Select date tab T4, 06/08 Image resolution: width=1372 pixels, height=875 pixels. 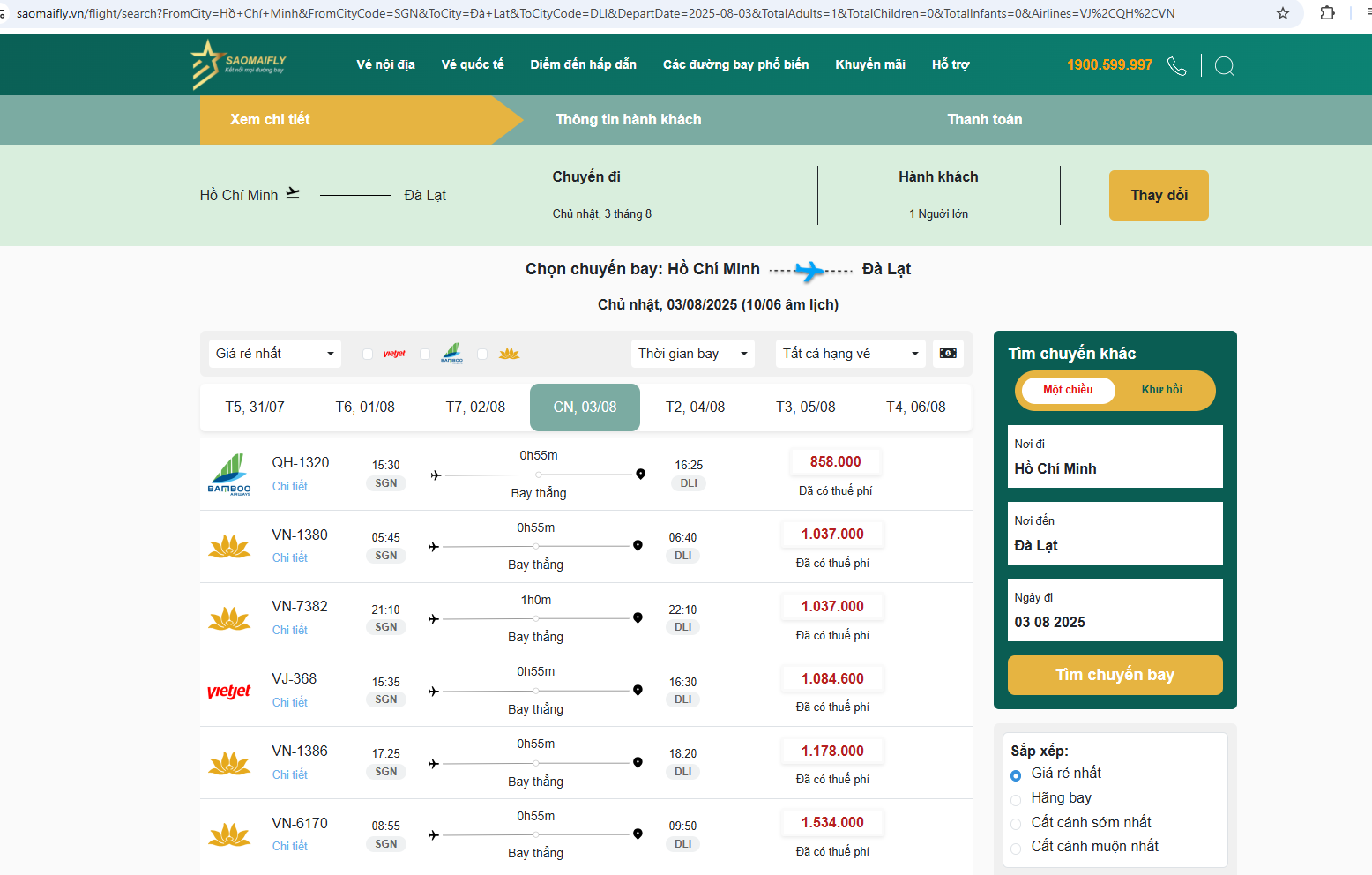pyautogui.click(x=915, y=408)
